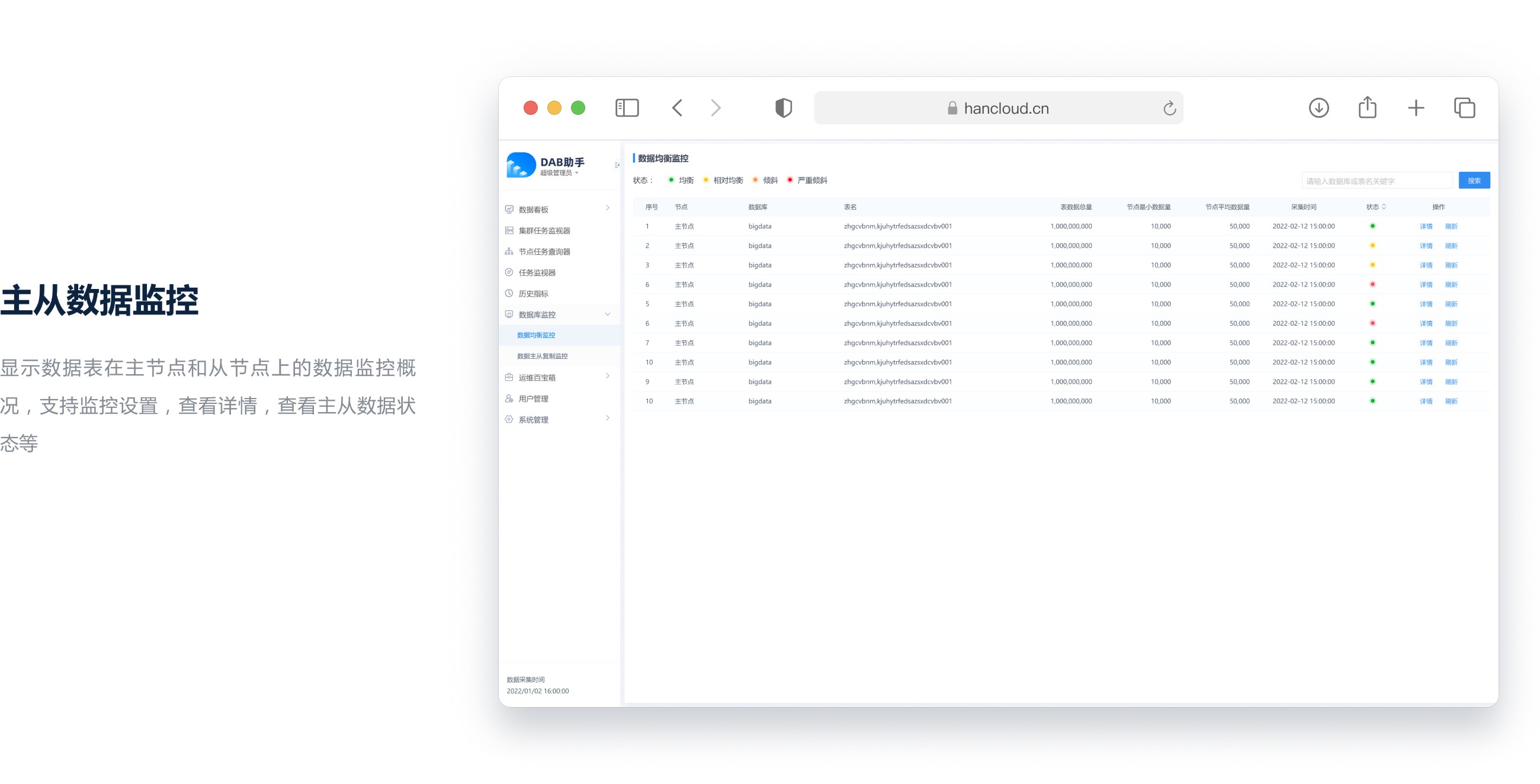The image size is (1540, 784).
Task: Go back with the left arrow
Action: coord(678,108)
